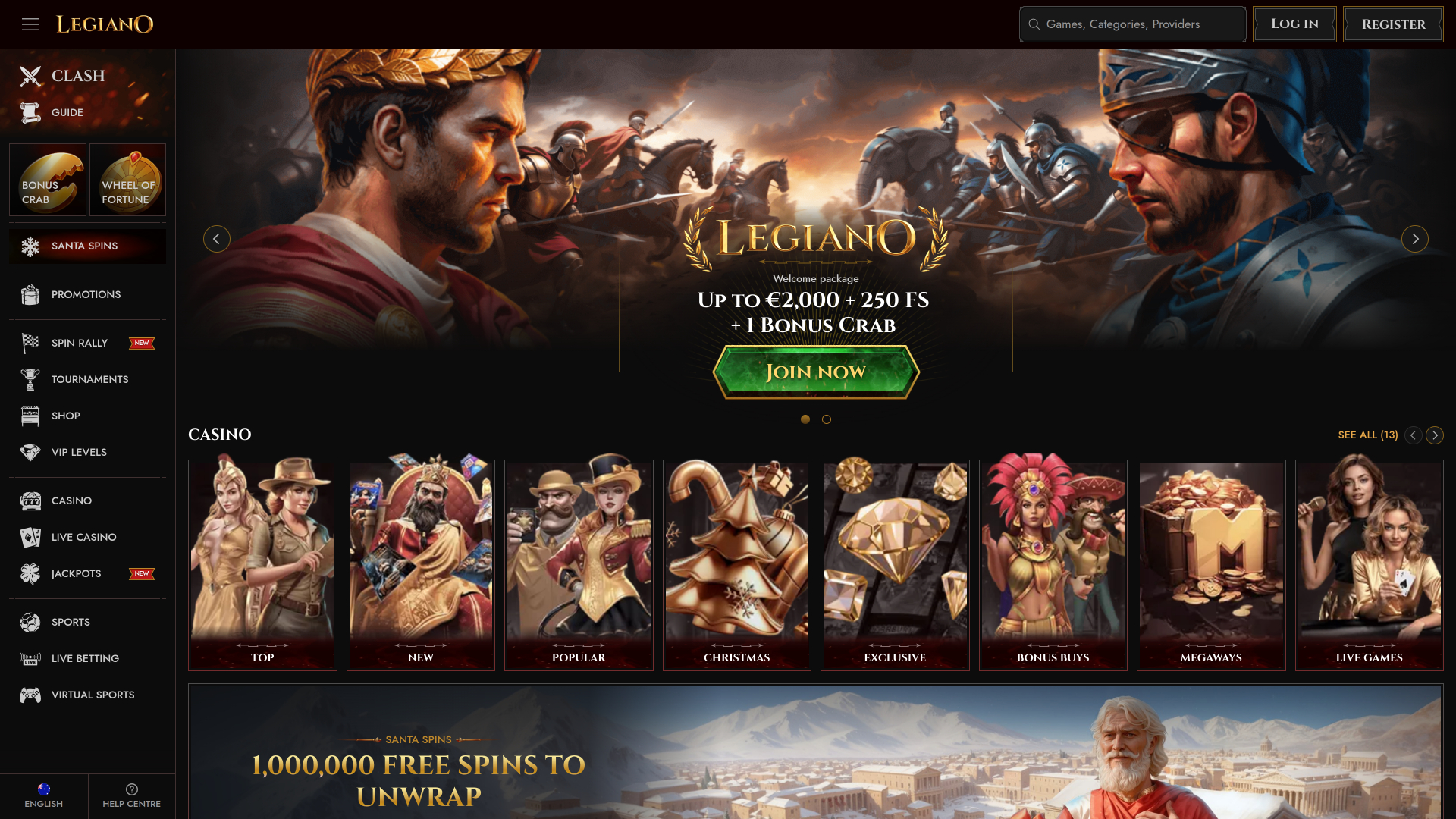Click the Join Now button
This screenshot has width=1456, height=819.
coord(816,372)
